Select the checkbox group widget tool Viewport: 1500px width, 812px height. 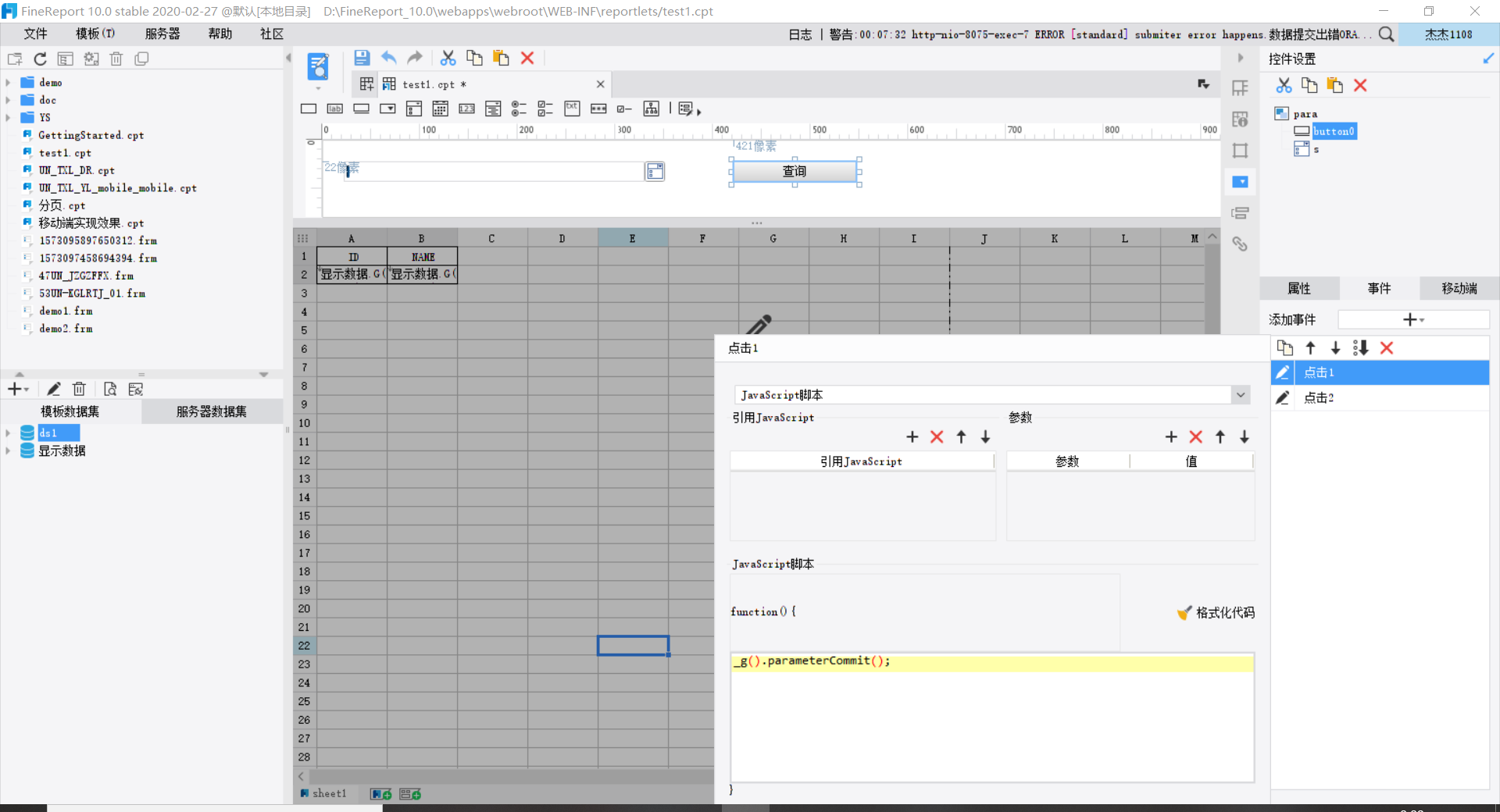tap(545, 109)
